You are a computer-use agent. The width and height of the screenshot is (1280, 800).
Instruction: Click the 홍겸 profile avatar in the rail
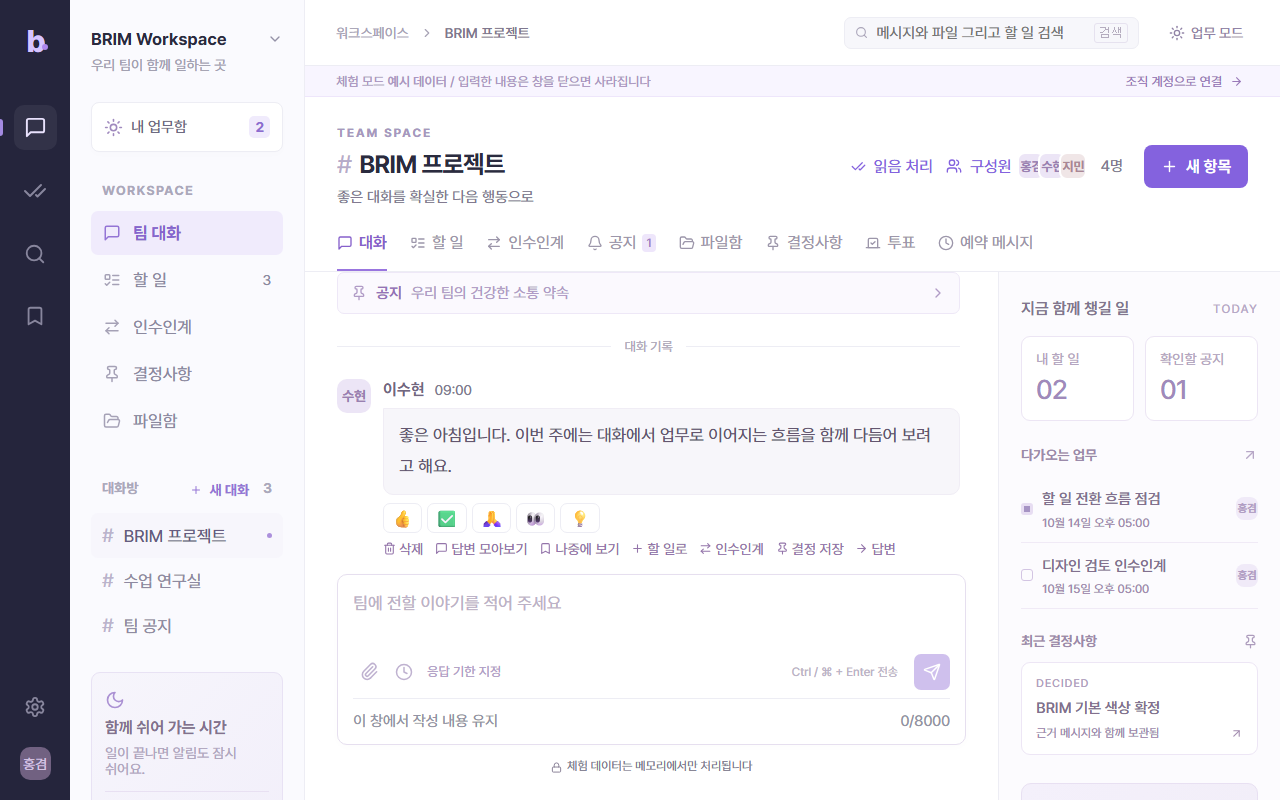tap(35, 763)
